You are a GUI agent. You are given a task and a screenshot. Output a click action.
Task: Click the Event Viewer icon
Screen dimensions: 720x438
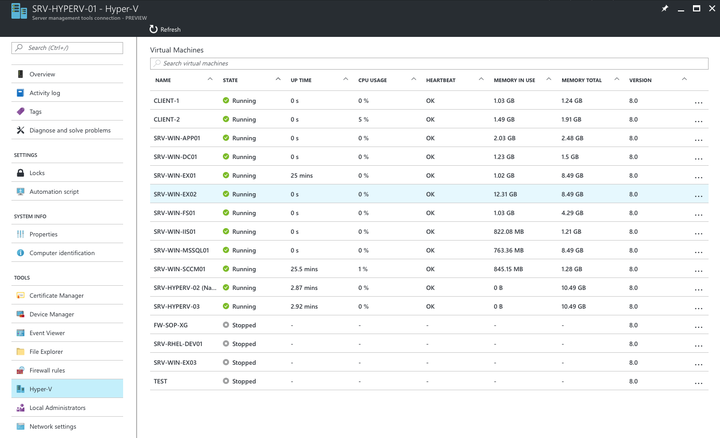pyautogui.click(x=20, y=333)
